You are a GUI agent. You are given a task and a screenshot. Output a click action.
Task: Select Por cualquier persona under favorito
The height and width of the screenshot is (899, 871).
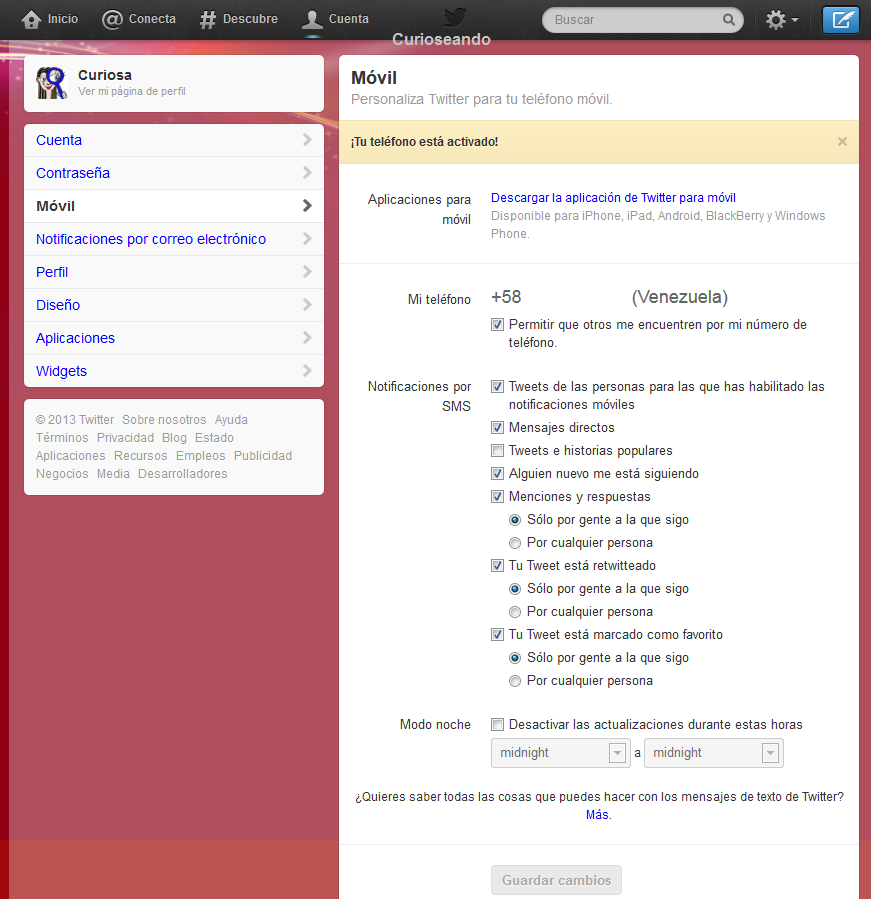(515, 681)
